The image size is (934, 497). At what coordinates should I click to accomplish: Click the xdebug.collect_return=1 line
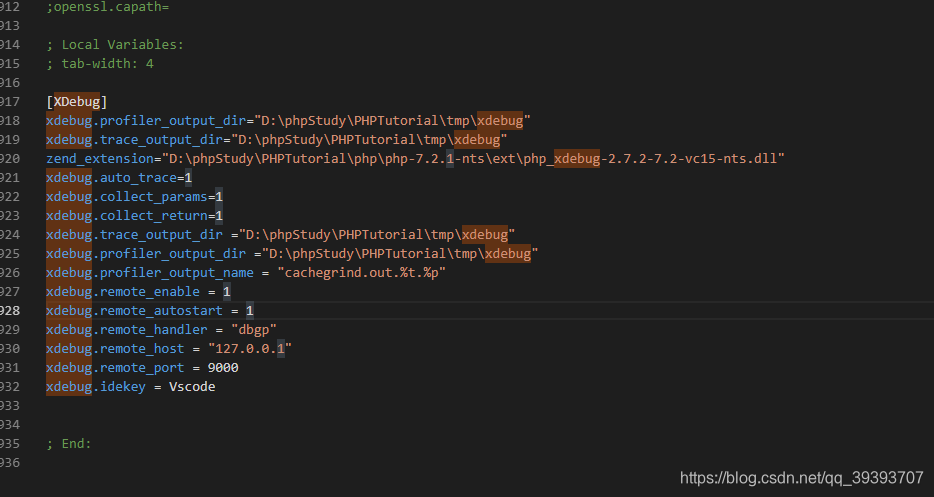point(135,215)
